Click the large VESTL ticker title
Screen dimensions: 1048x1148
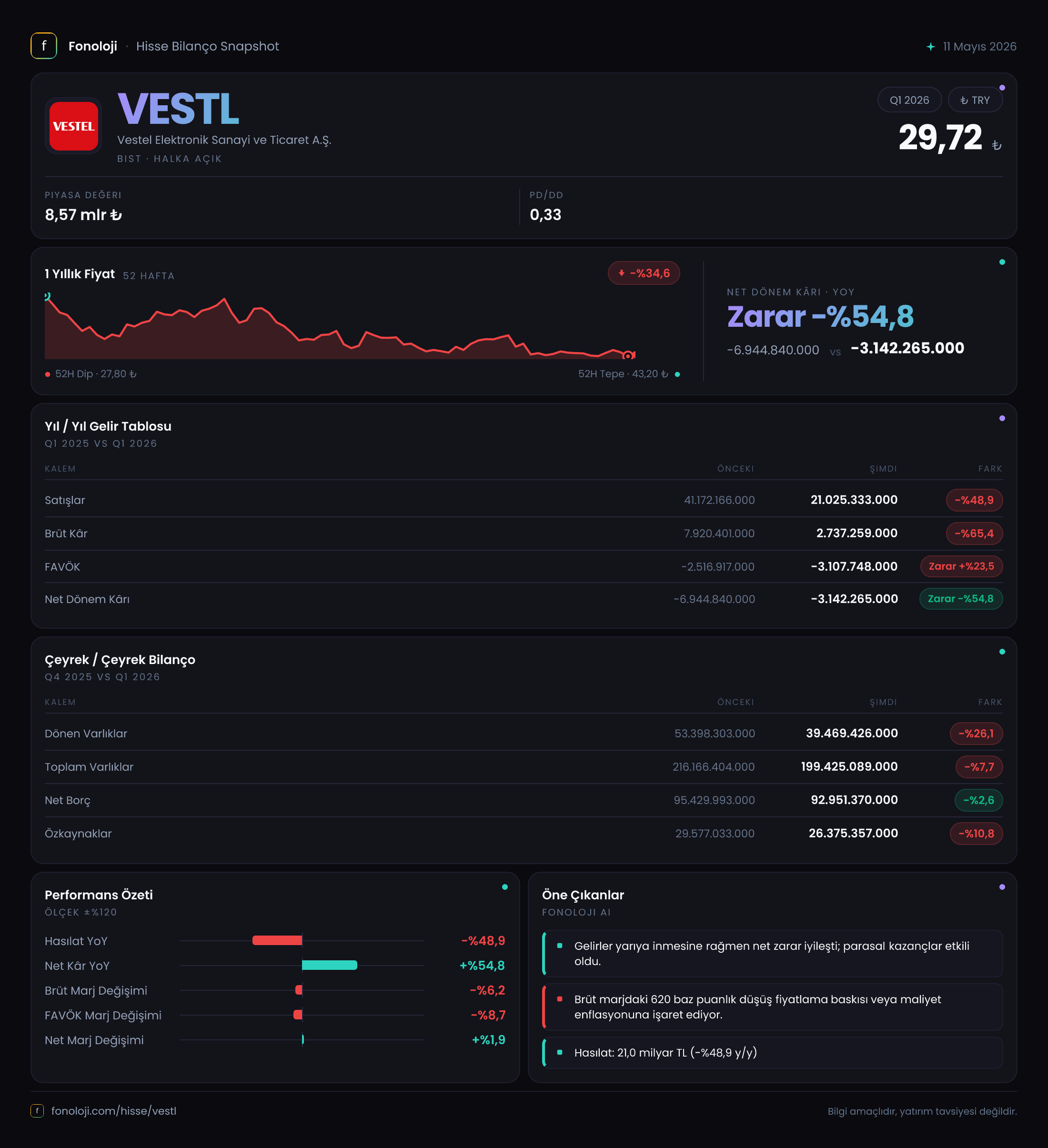(178, 109)
